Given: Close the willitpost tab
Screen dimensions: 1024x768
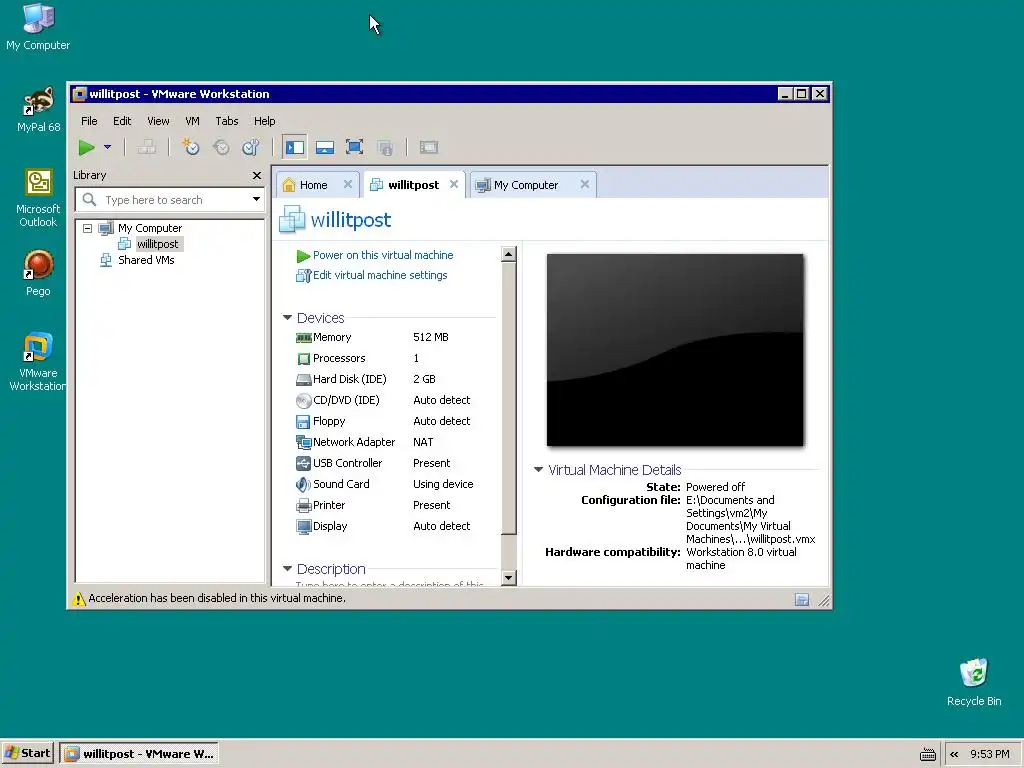Looking at the screenshot, I should 454,184.
